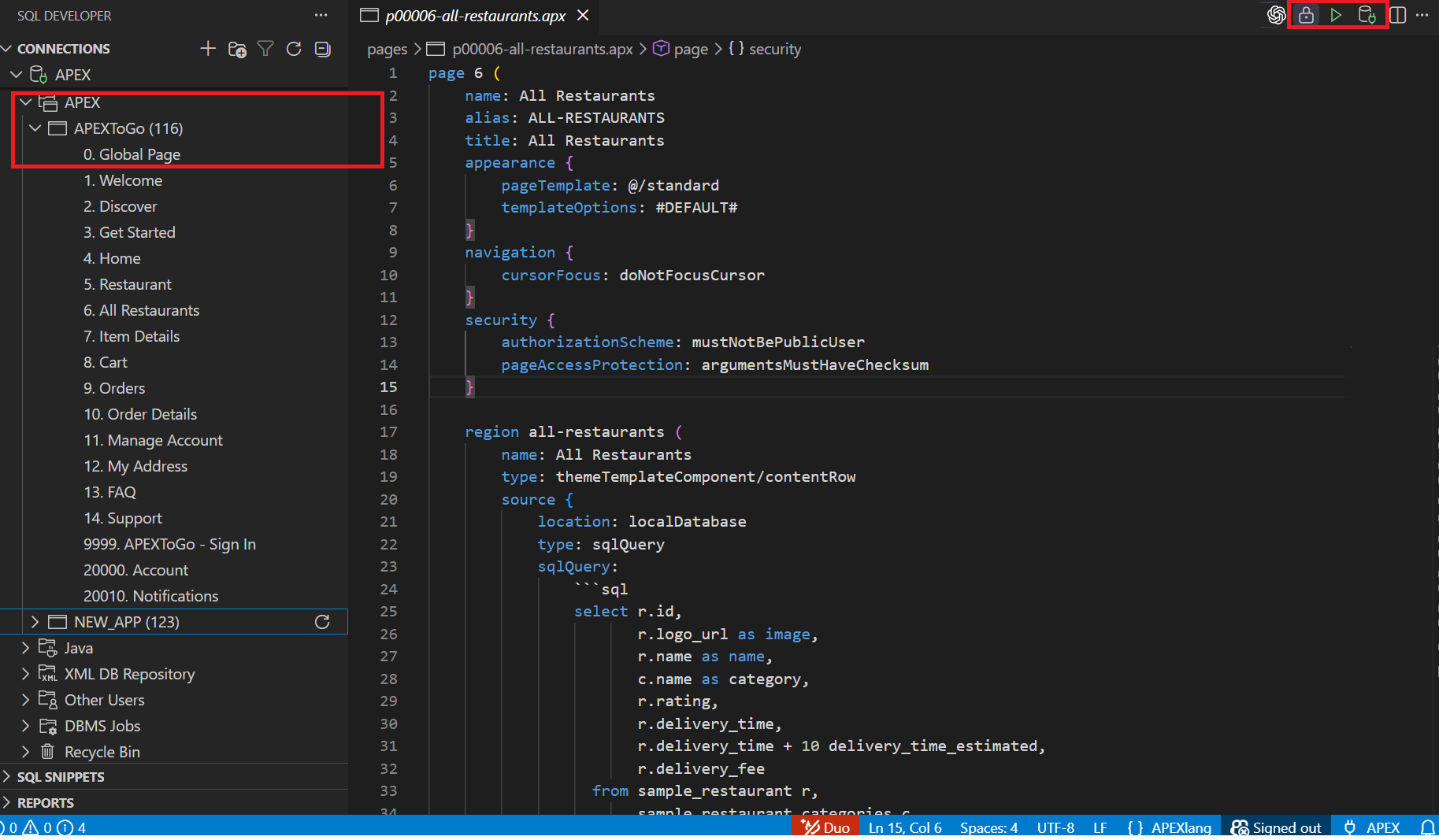Click the LF end of line indicator

[1100, 827]
